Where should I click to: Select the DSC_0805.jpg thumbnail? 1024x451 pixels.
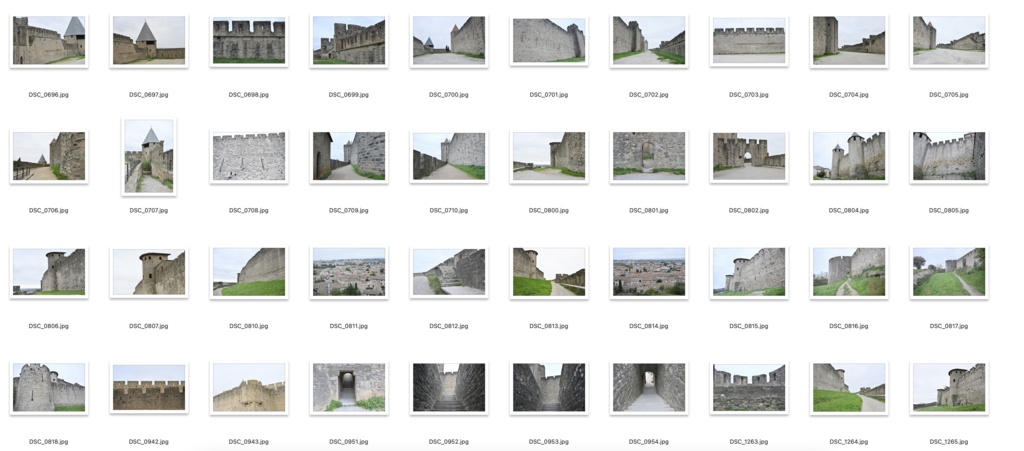tap(949, 156)
